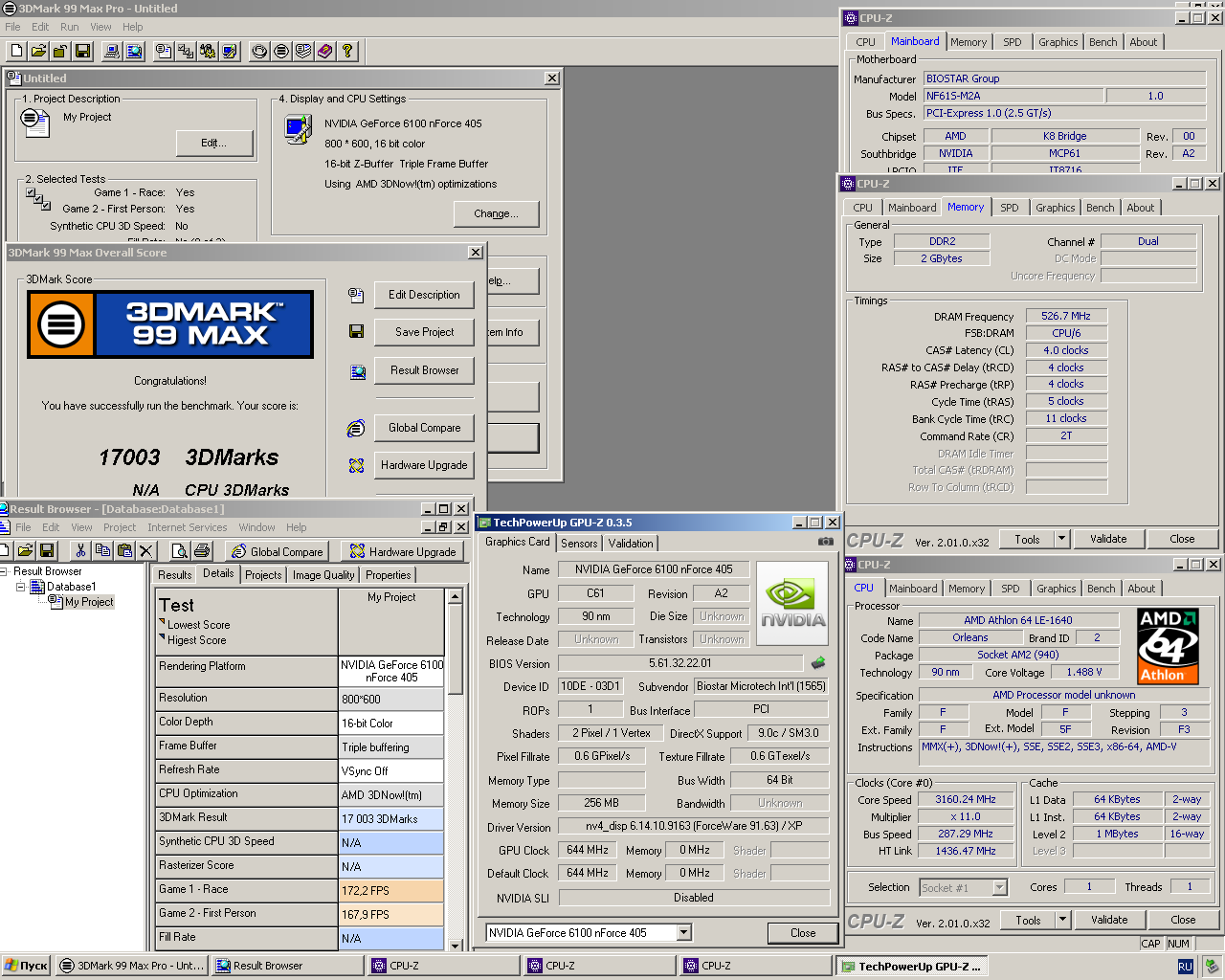Click the Copy icon in Result Browser toolbar
Image resolution: width=1225 pixels, height=980 pixels.
[x=102, y=550]
